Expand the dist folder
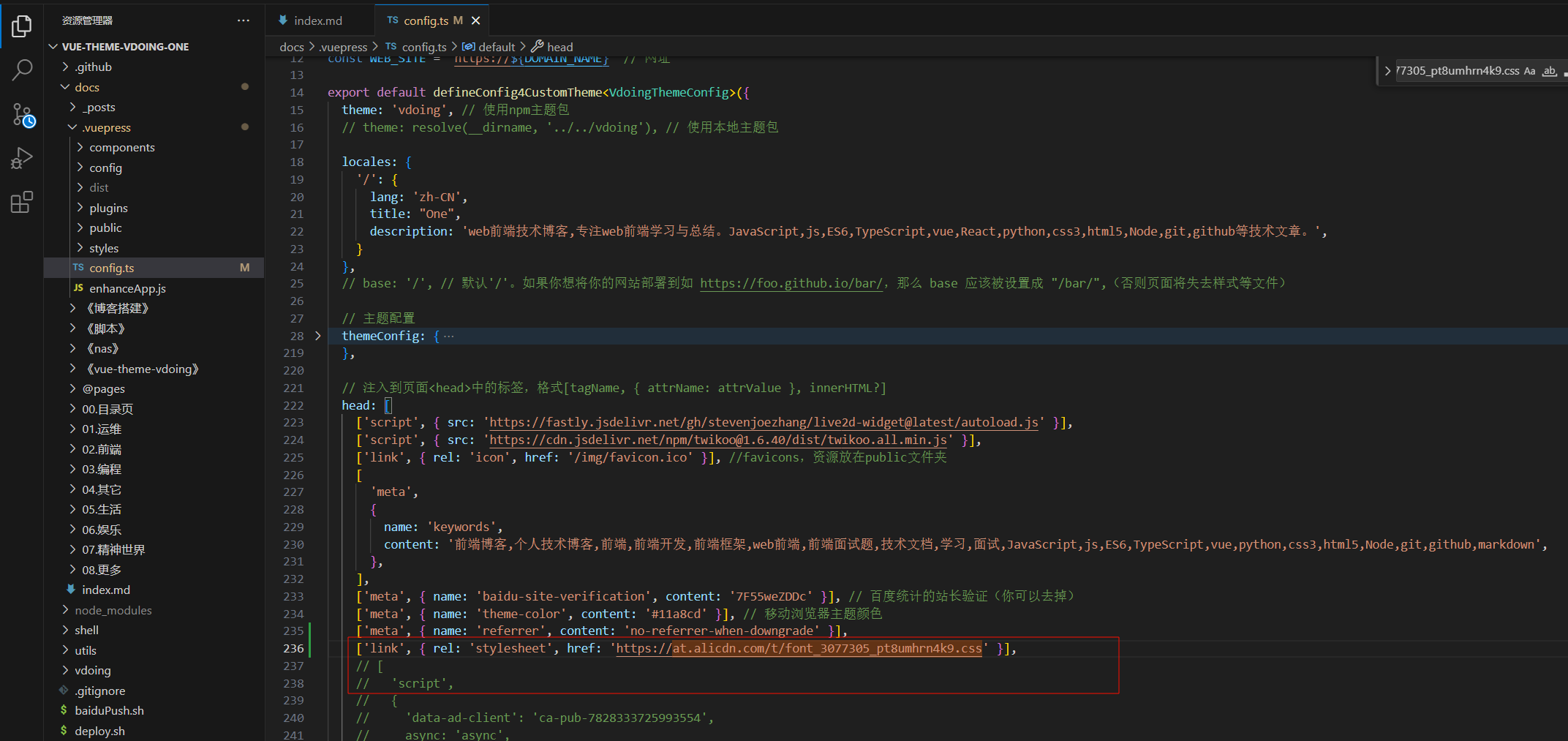The height and width of the screenshot is (741, 1568). [x=80, y=187]
